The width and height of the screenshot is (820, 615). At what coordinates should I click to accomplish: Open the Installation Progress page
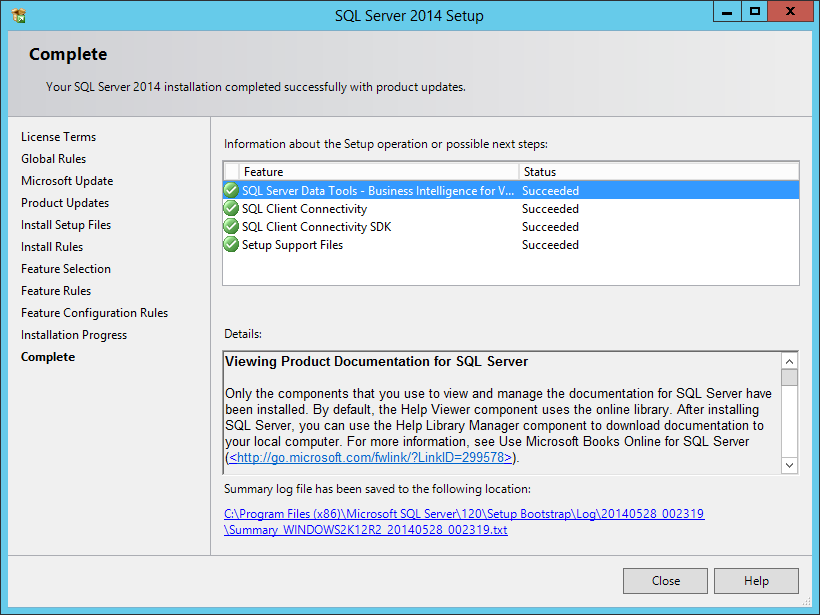[74, 334]
